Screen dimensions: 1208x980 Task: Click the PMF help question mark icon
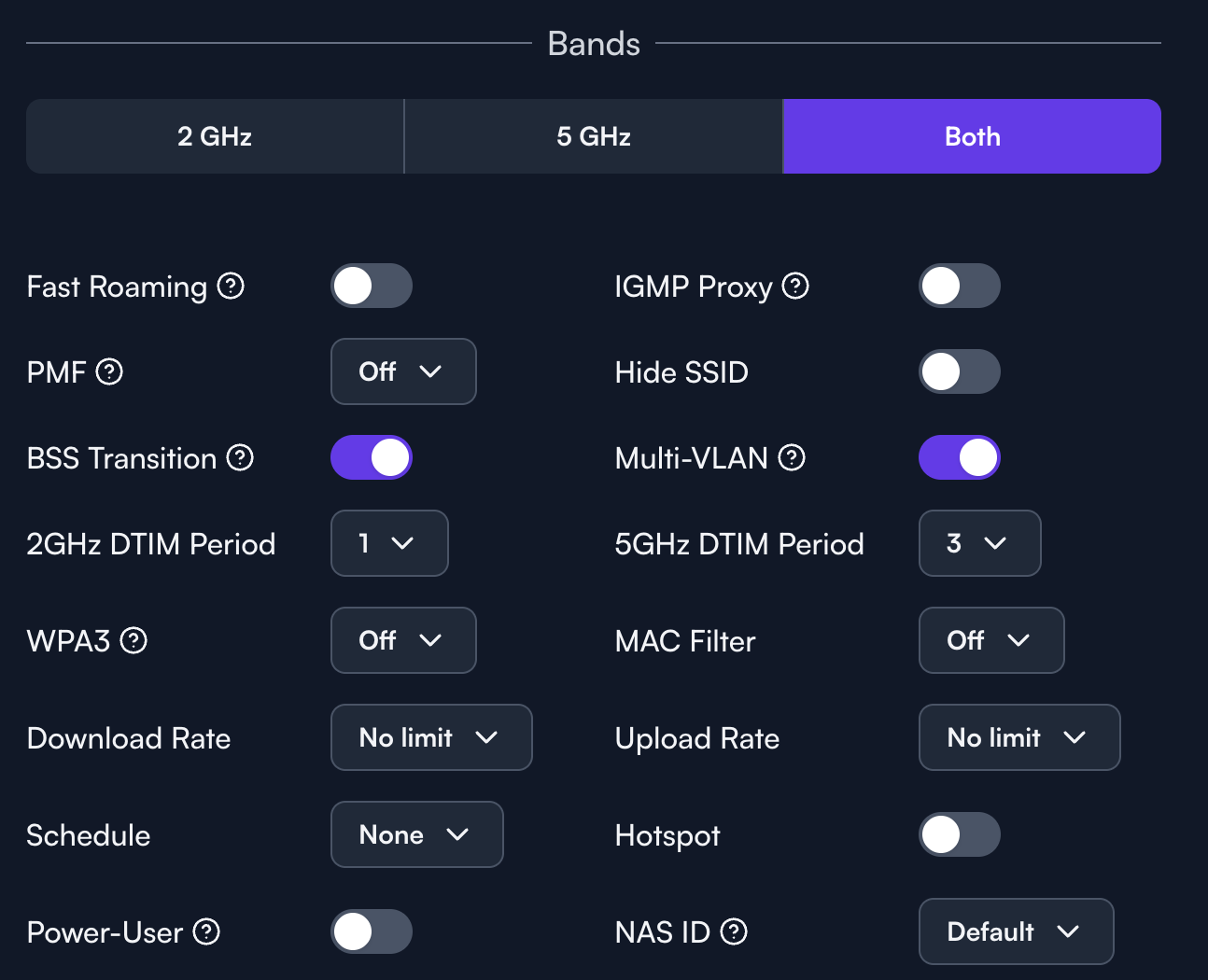(x=109, y=371)
